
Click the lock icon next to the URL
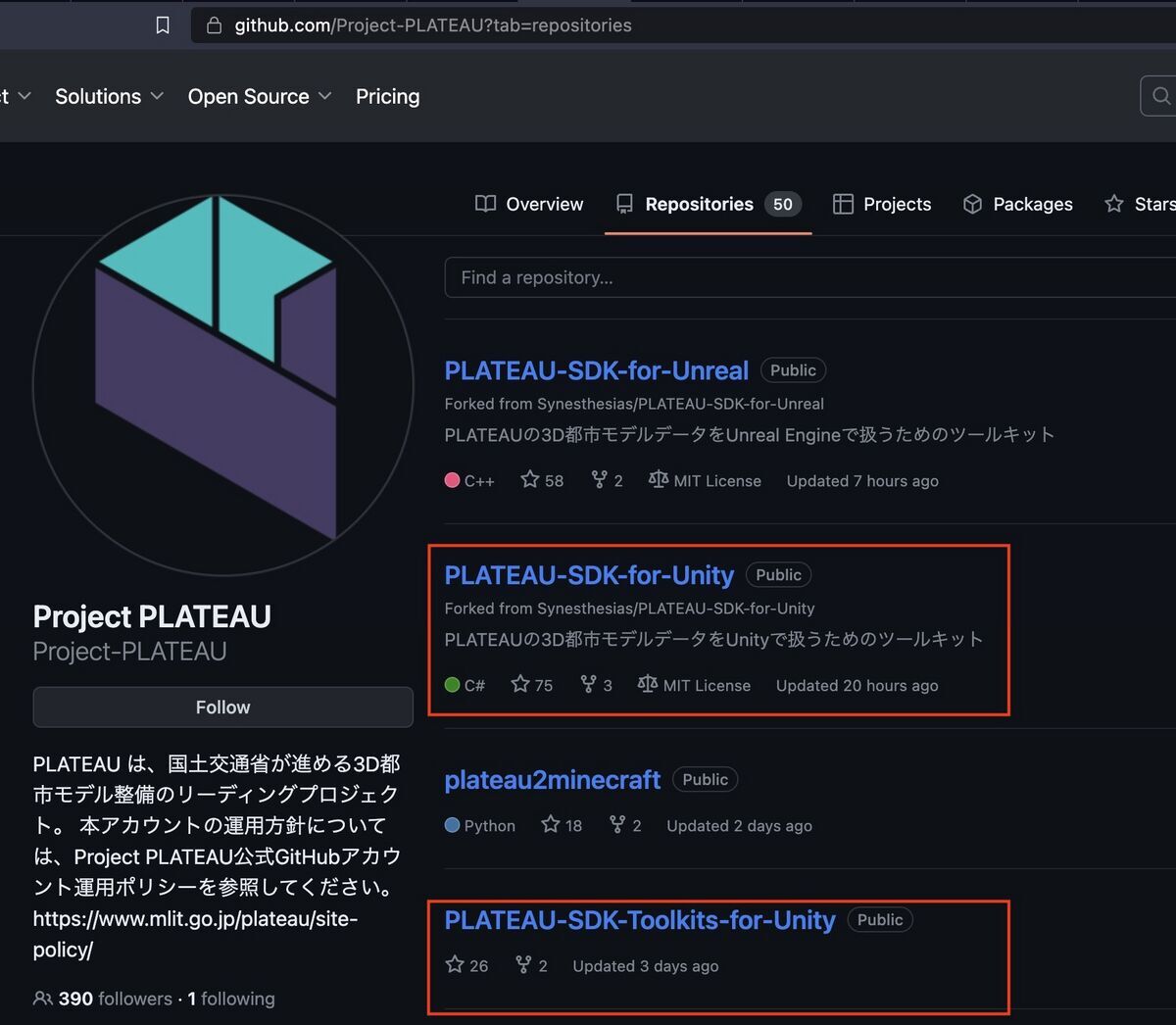pos(214,25)
